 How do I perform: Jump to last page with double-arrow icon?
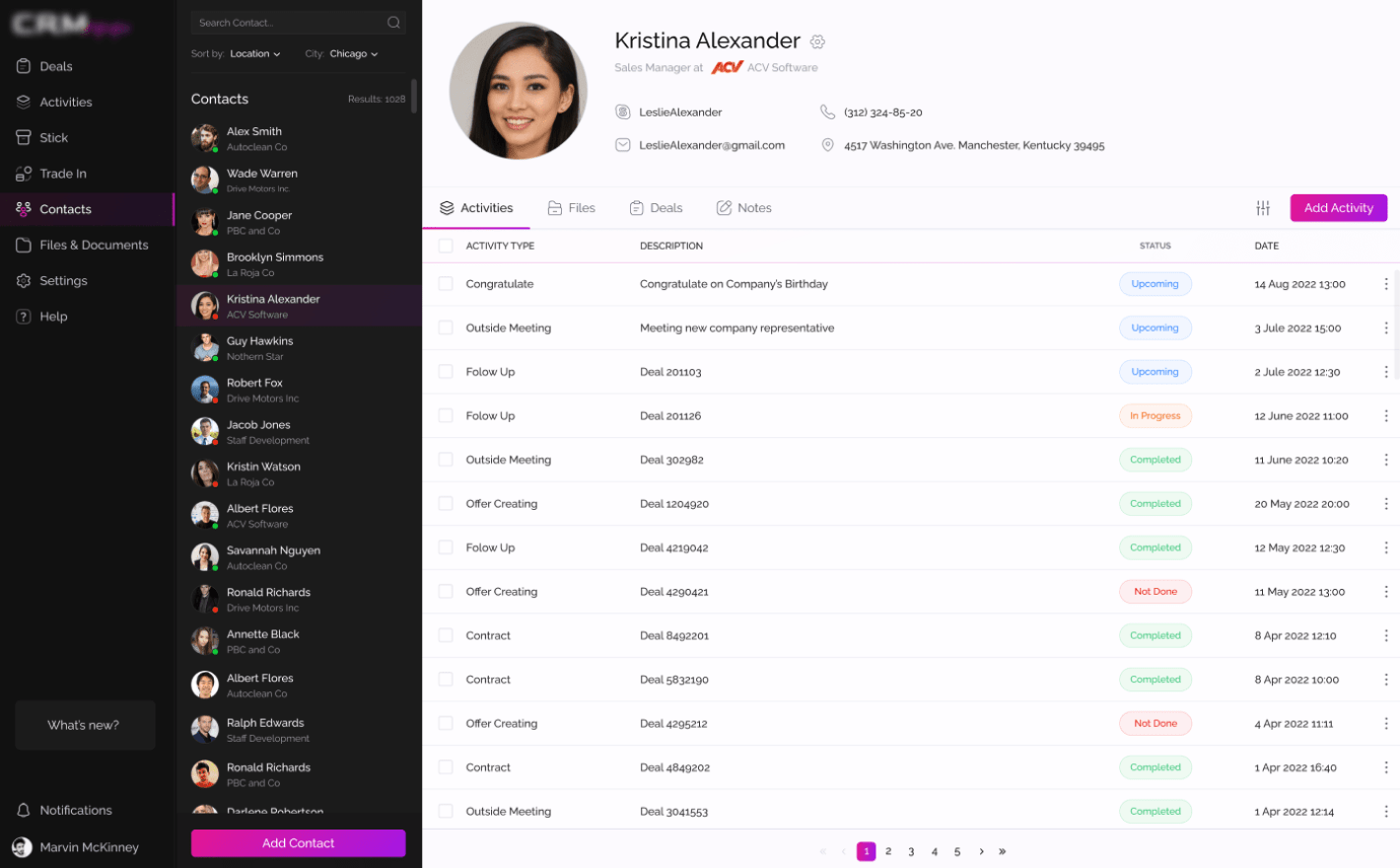click(1003, 851)
